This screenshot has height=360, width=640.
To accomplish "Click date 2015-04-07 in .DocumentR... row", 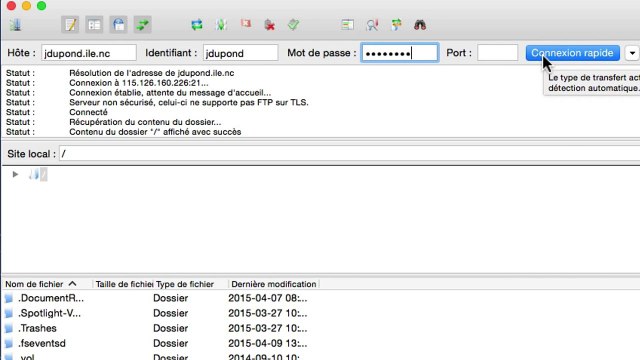I will point(268,298).
